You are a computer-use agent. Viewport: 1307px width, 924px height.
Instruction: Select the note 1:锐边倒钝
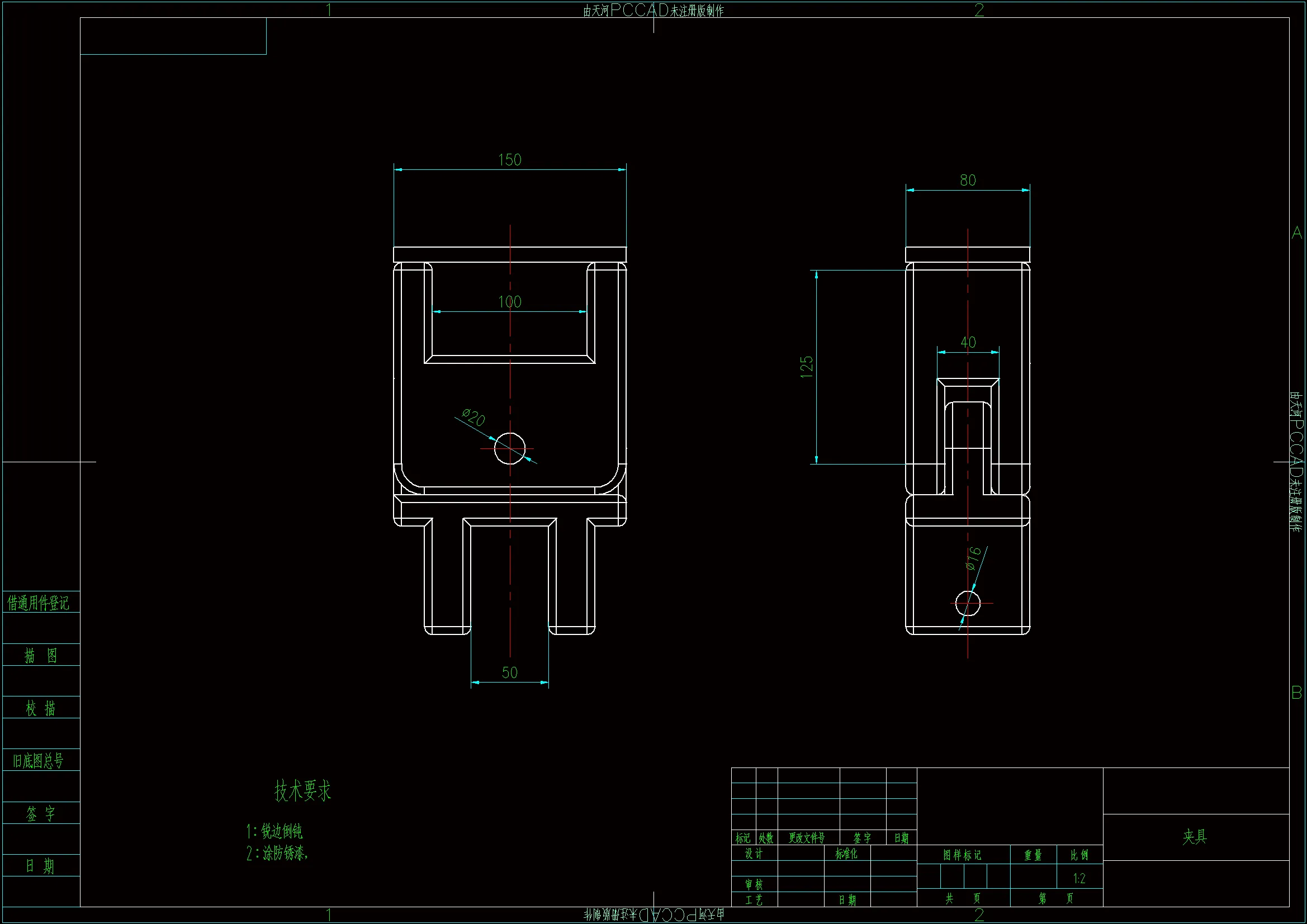tap(275, 831)
